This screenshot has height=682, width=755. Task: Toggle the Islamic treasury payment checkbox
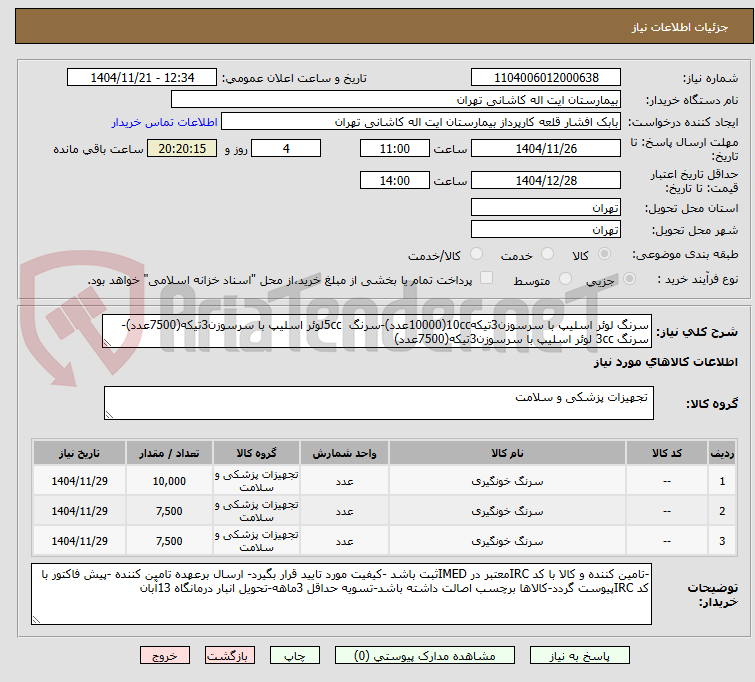click(487, 277)
